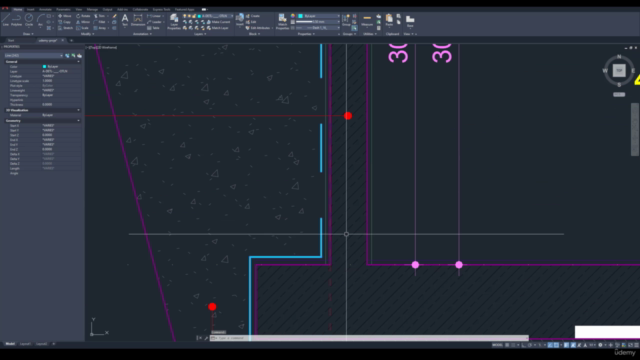Click the Measure utility

[367, 20]
